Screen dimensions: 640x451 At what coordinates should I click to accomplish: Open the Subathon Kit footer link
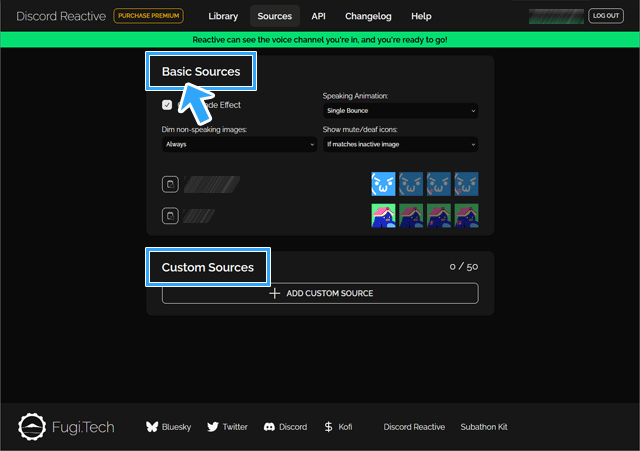tap(484, 427)
